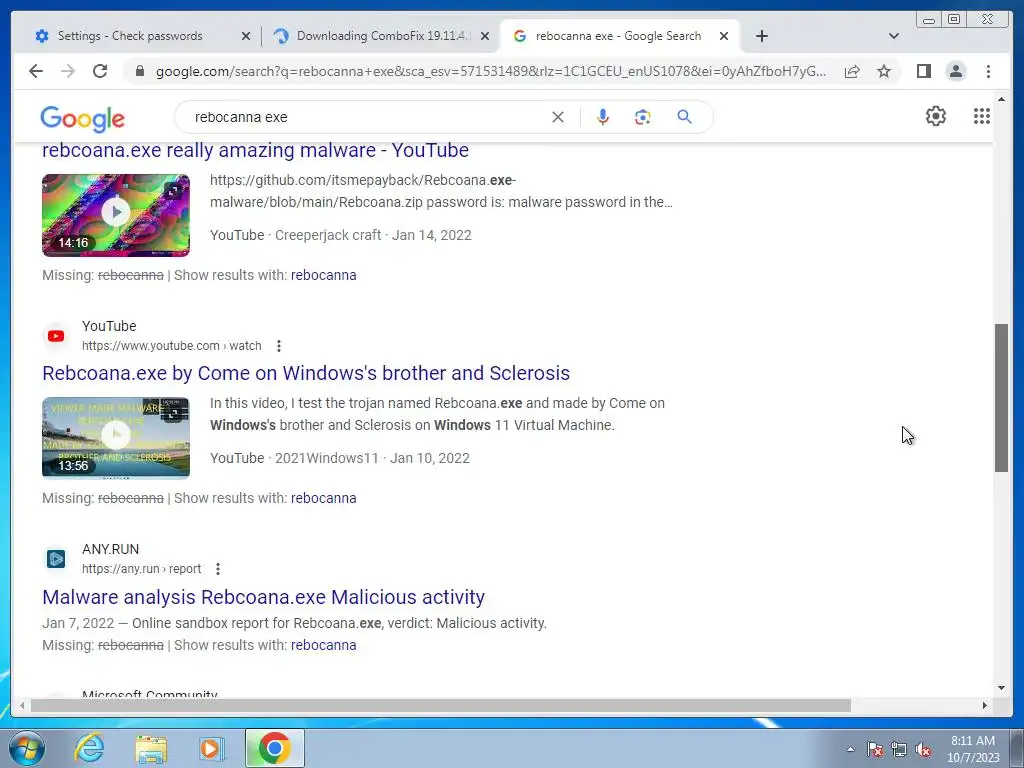Open Rebcoana.exe by Come on Windows's brother link
1024x768 pixels.
[306, 373]
